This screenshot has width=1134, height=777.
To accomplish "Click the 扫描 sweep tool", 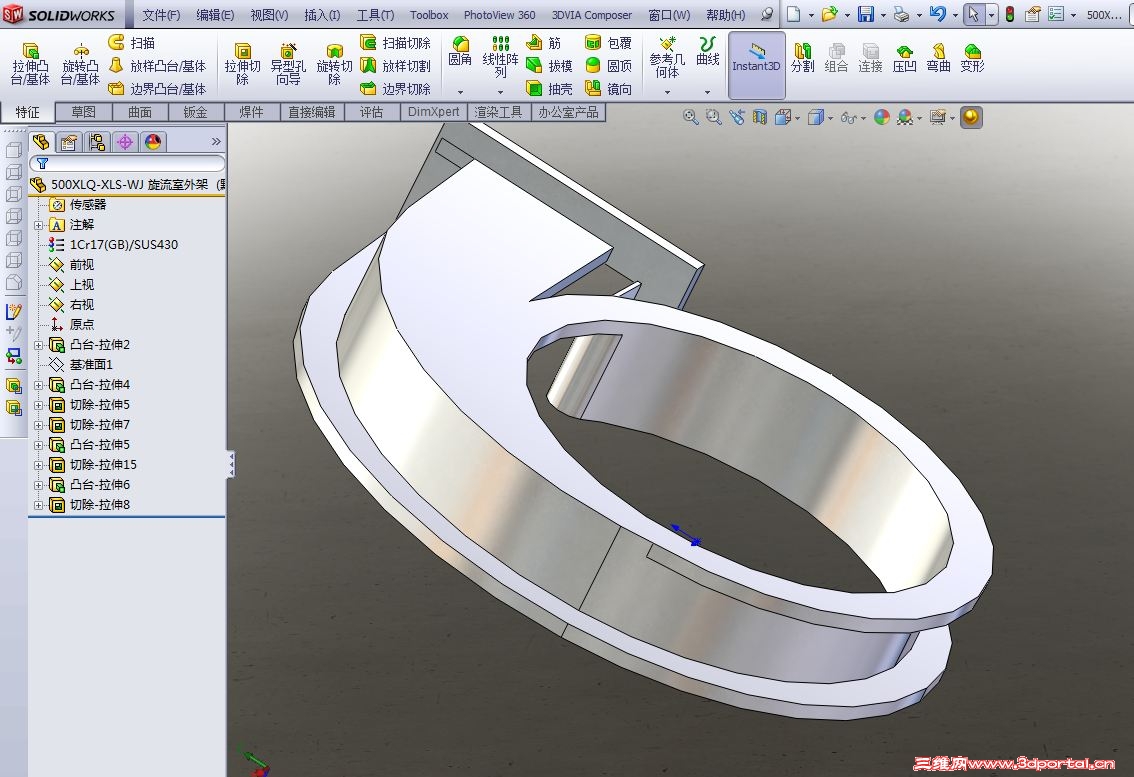I will point(132,43).
